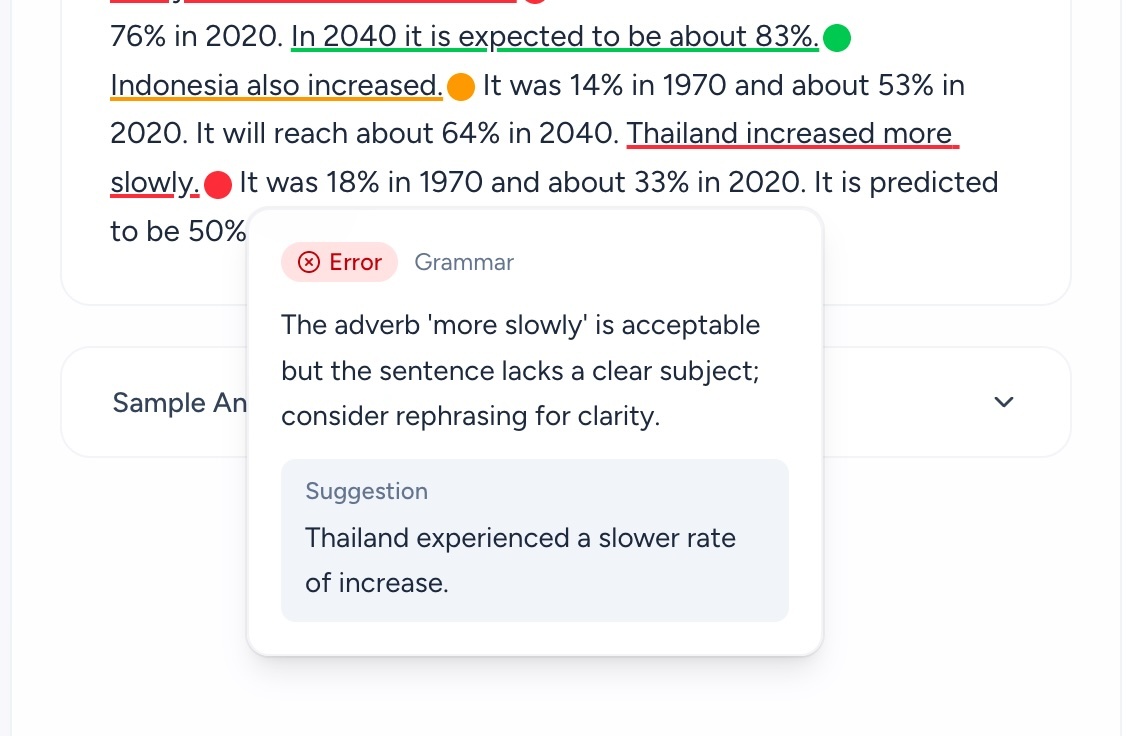Viewport: 1130px width, 736px height.
Task: Click the text 'to be 50%' beside popup
Action: tap(178, 231)
